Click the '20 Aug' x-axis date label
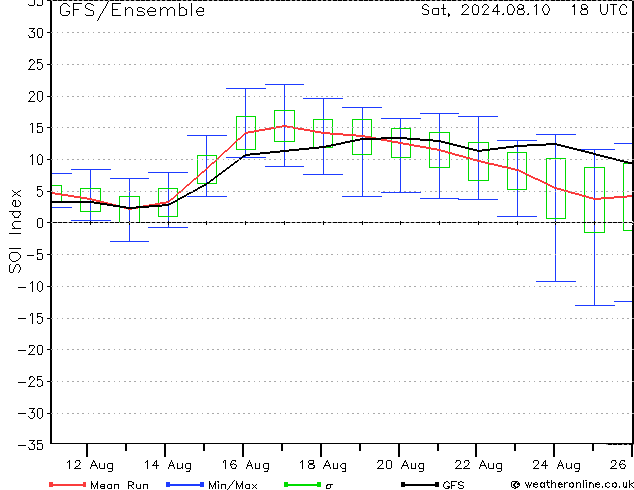Screen dimensions: 634x490 pos(401,465)
